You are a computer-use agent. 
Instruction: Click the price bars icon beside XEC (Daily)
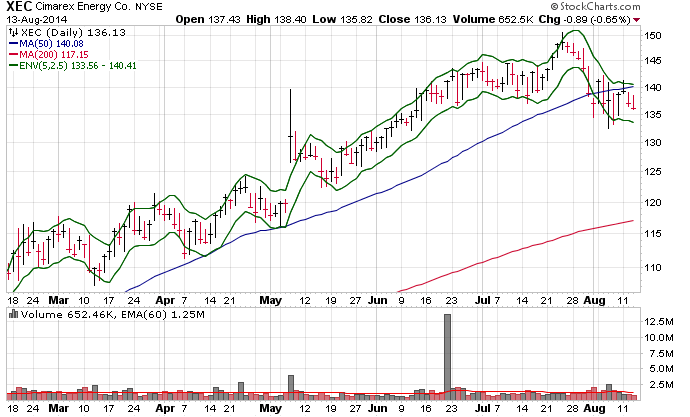coord(14,33)
